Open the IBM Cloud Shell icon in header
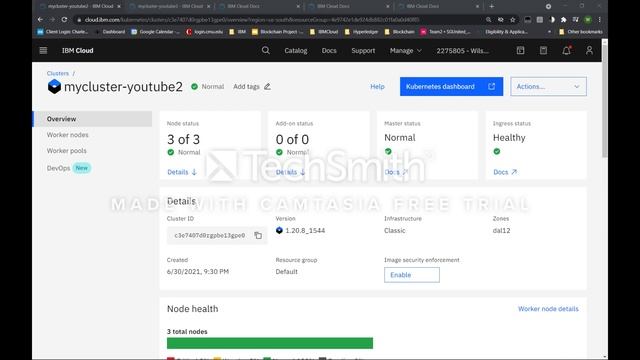 point(520,50)
